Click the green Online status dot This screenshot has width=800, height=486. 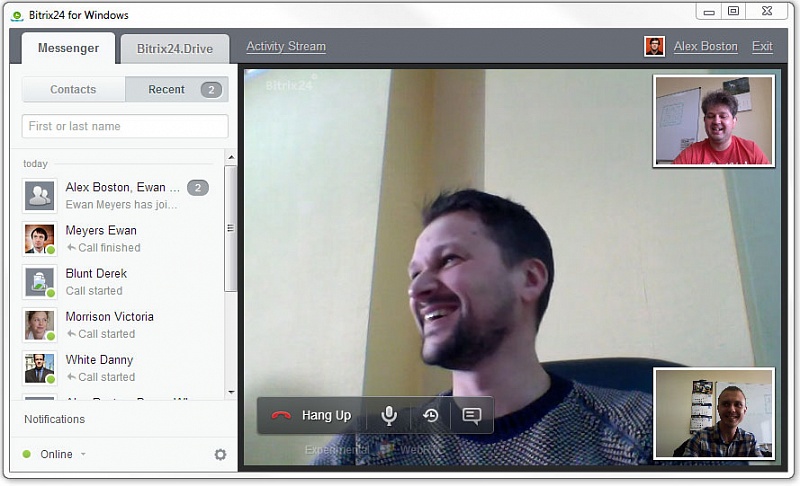27,454
